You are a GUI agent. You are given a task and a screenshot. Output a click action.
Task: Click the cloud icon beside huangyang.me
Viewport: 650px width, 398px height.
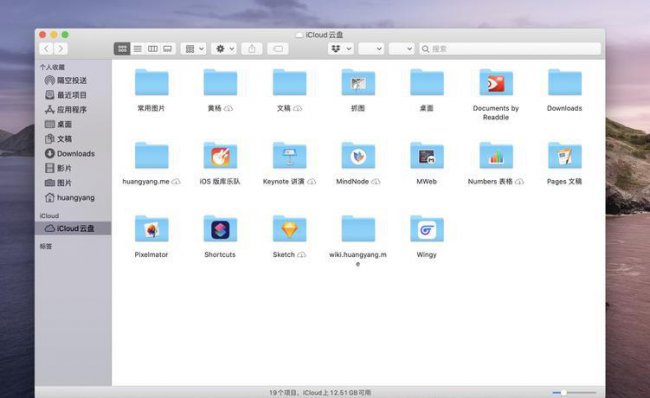[176, 182]
